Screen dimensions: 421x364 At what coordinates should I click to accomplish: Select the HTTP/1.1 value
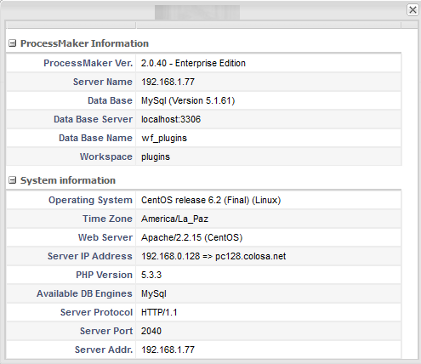pyautogui.click(x=159, y=312)
